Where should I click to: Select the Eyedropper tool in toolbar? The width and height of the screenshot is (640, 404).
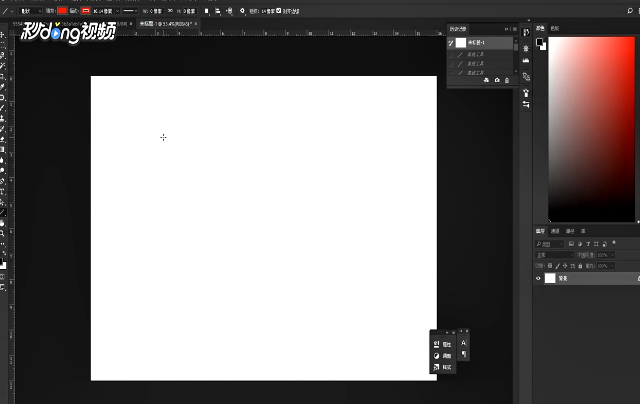pos(2,87)
